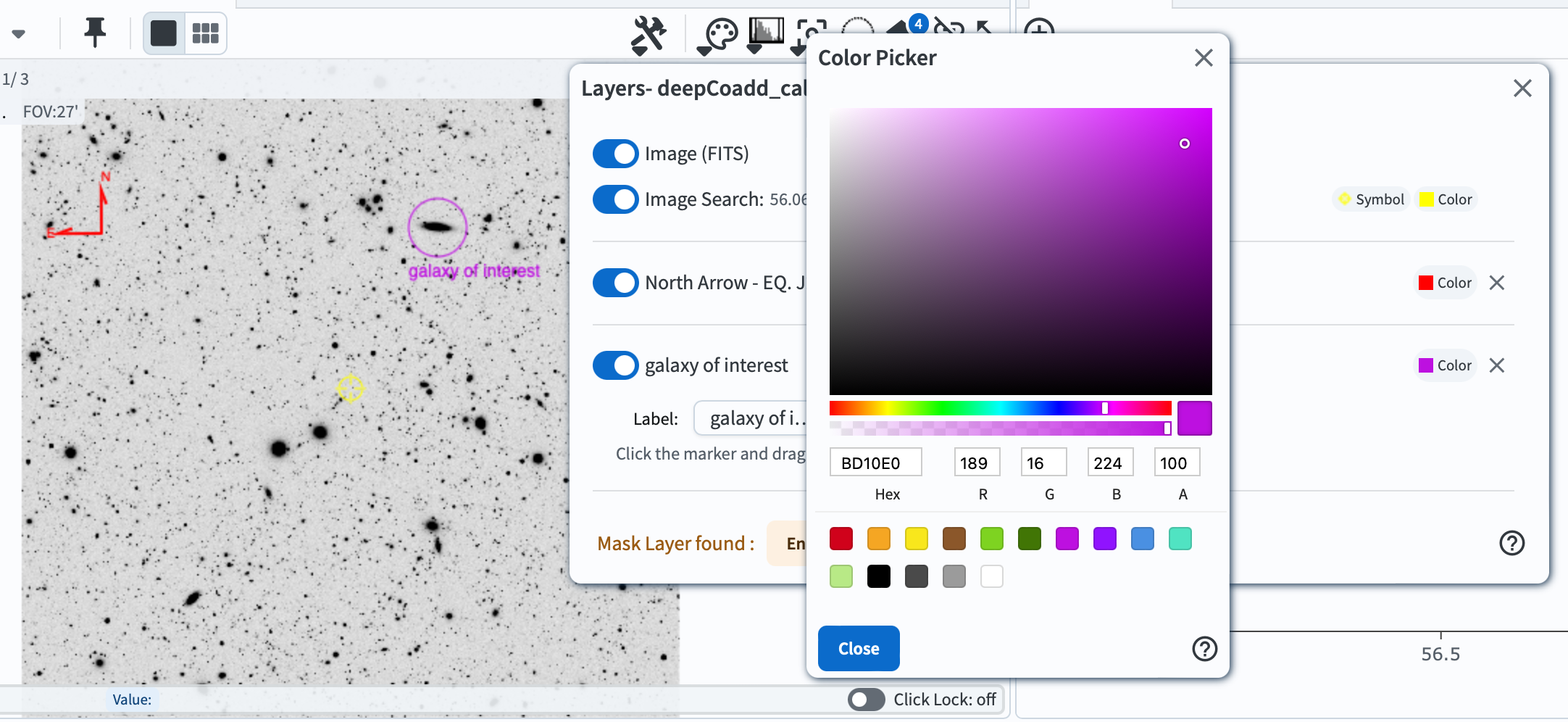Image resolution: width=1568 pixels, height=722 pixels.
Task: Open Color for North Arrow layer
Action: (x=1446, y=283)
